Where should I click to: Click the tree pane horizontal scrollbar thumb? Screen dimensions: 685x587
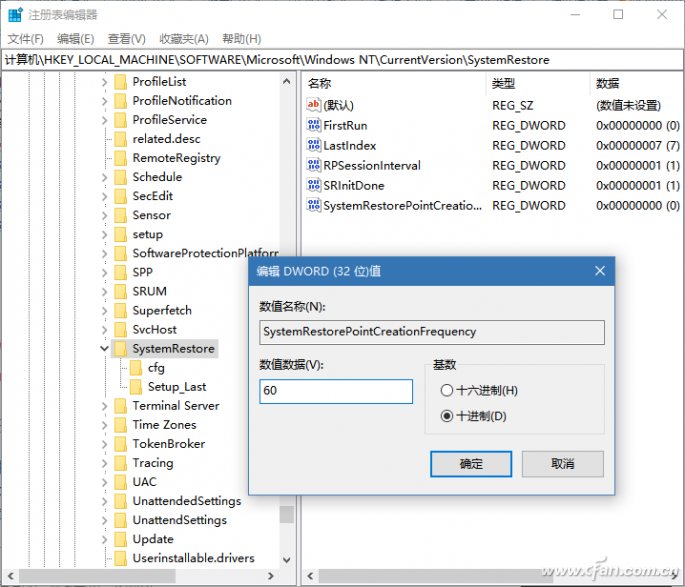pos(97,576)
